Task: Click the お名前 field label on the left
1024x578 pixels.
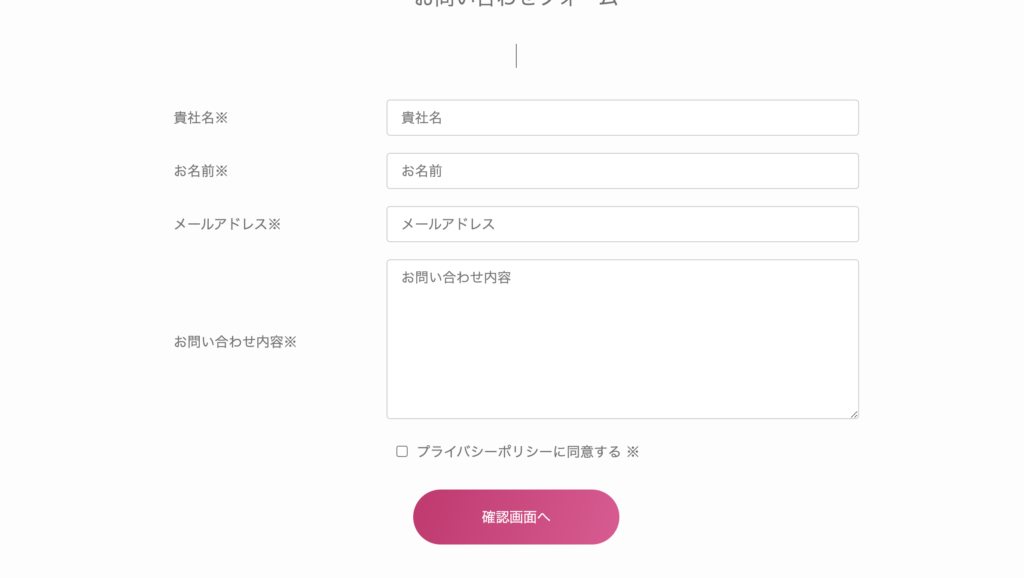Action: [194, 171]
